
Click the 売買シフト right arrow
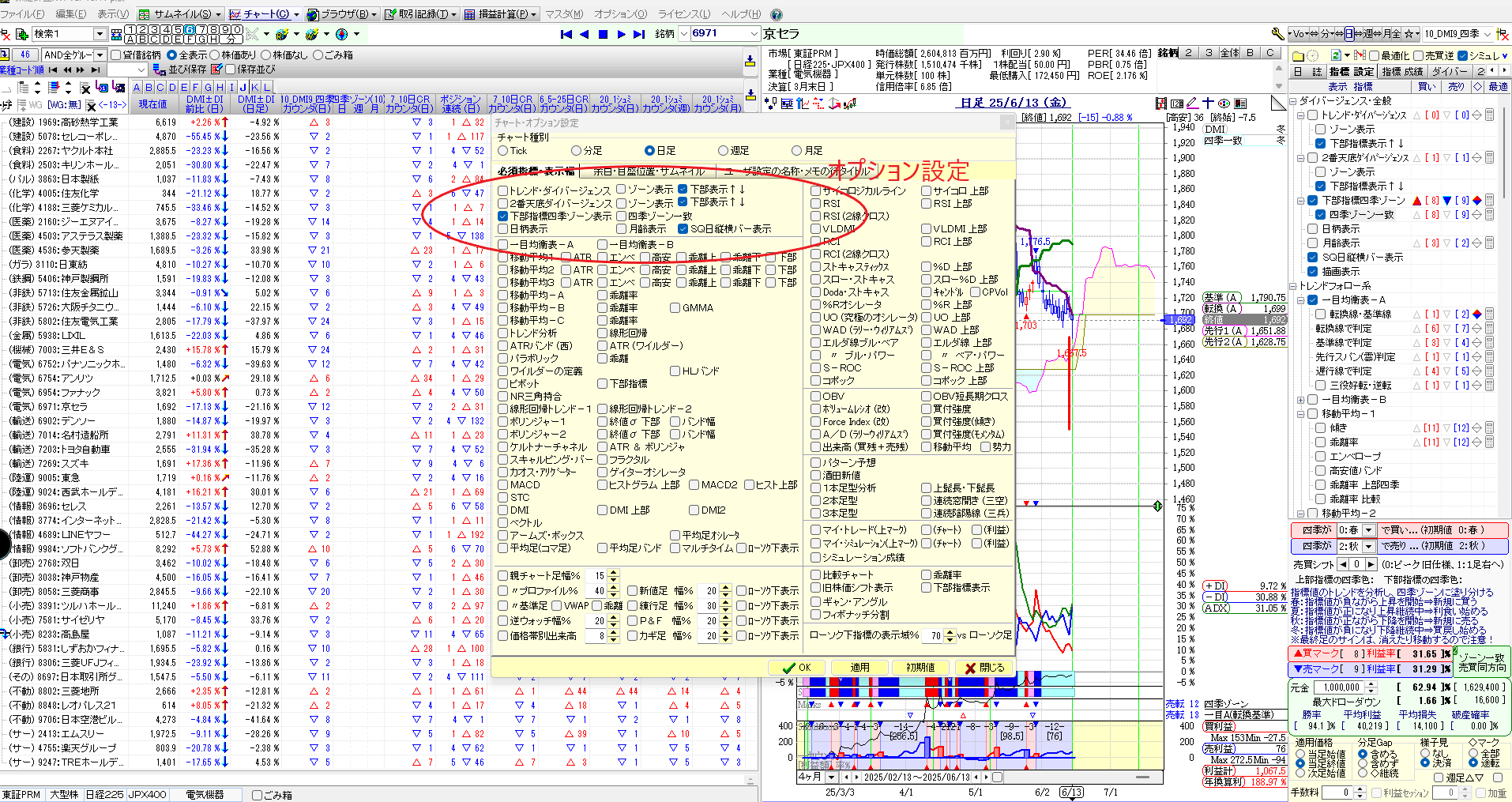pyautogui.click(x=1371, y=564)
